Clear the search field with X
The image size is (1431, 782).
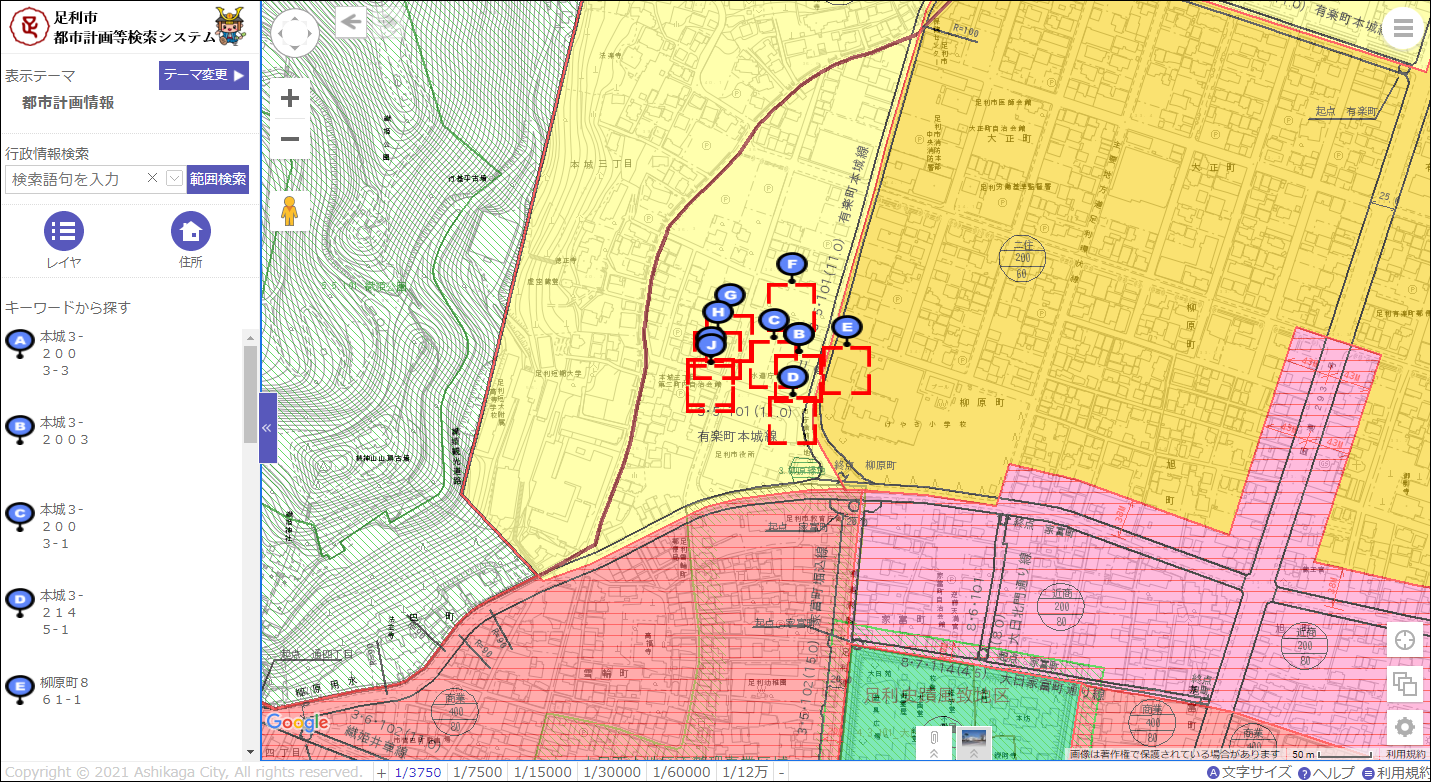coord(152,178)
